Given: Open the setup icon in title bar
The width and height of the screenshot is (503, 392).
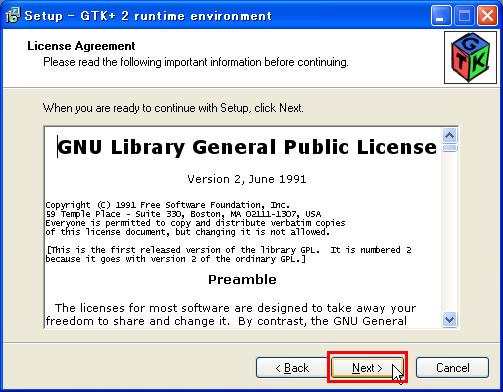Looking at the screenshot, I should coord(13,15).
